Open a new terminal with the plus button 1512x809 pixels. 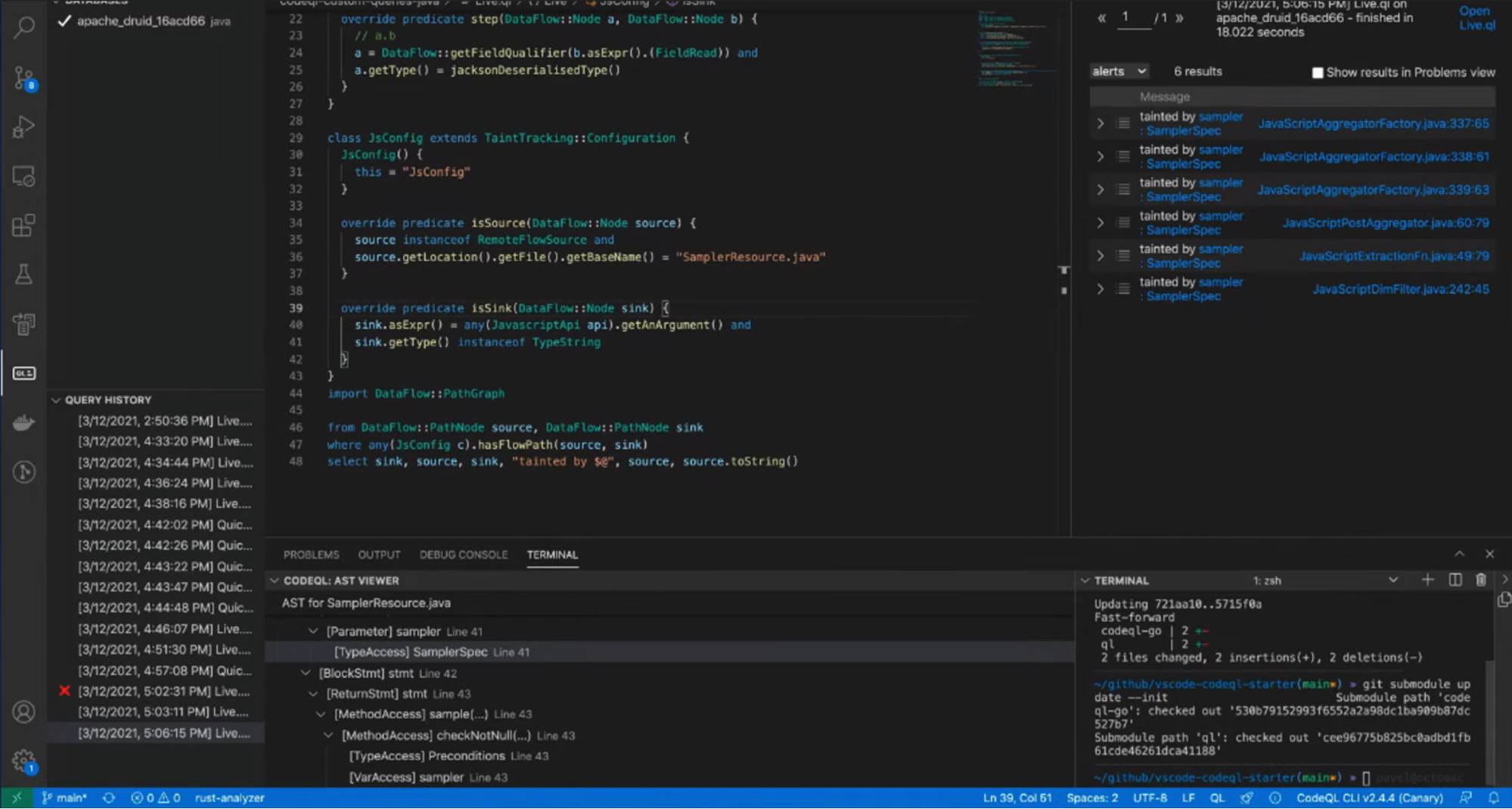1428,580
